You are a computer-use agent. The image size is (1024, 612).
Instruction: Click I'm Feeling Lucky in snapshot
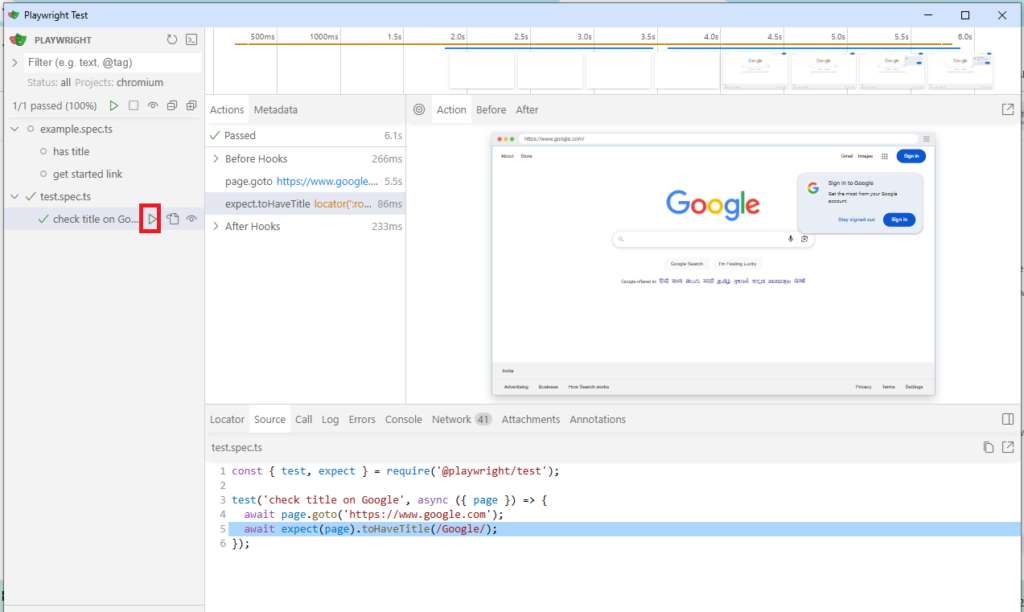(737, 264)
